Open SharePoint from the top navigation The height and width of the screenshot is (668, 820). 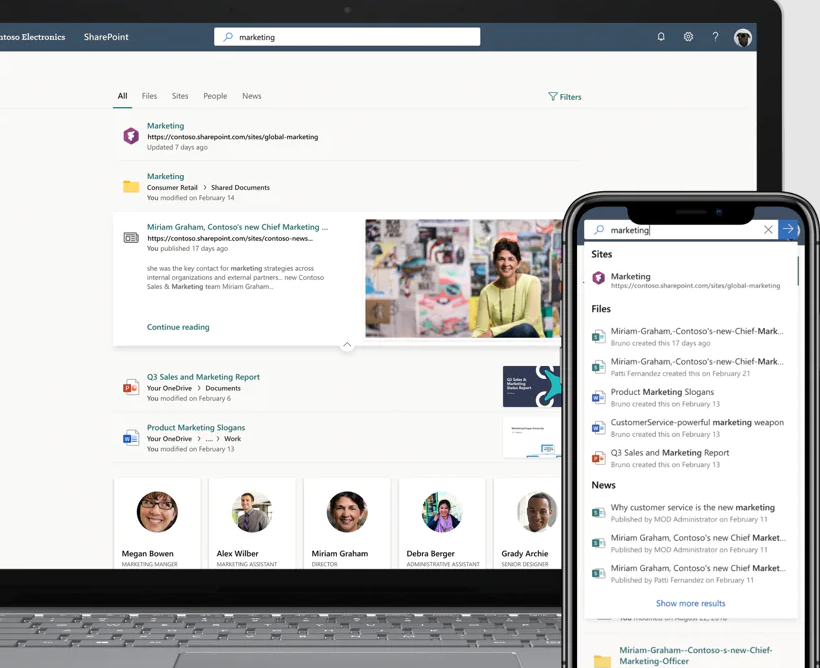[105, 36]
